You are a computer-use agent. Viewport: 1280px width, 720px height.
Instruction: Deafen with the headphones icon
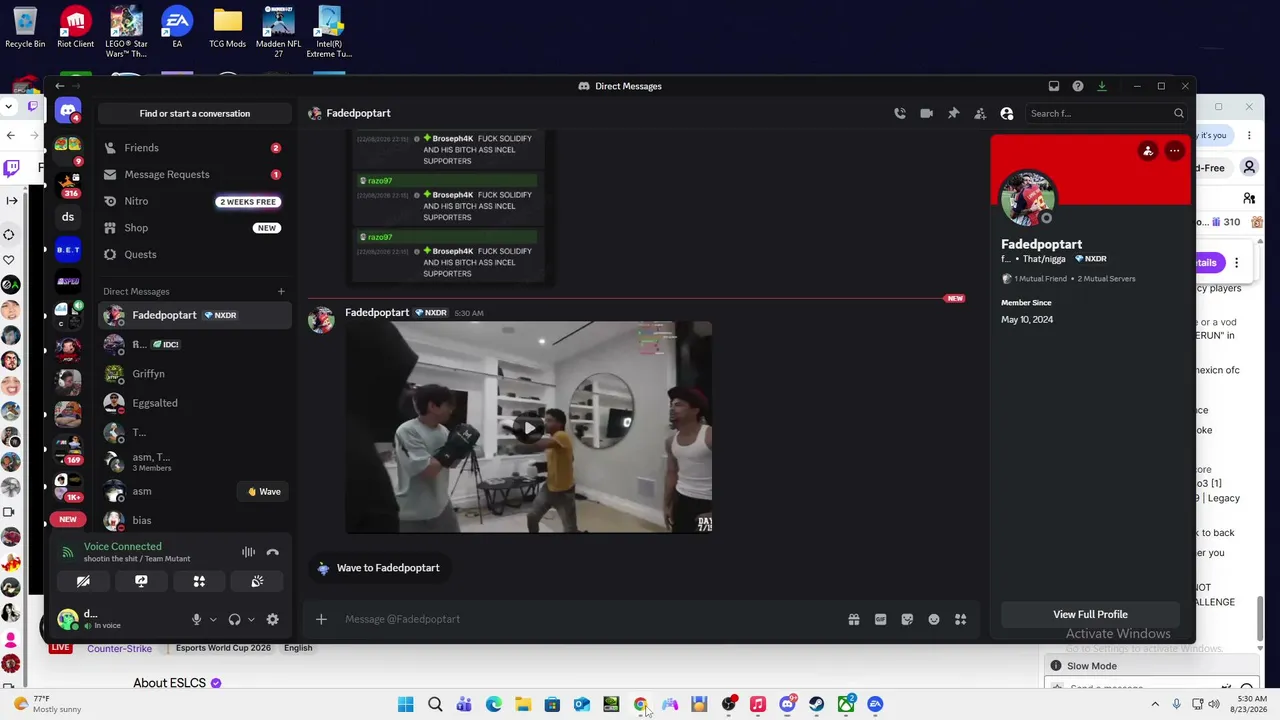[x=234, y=619]
